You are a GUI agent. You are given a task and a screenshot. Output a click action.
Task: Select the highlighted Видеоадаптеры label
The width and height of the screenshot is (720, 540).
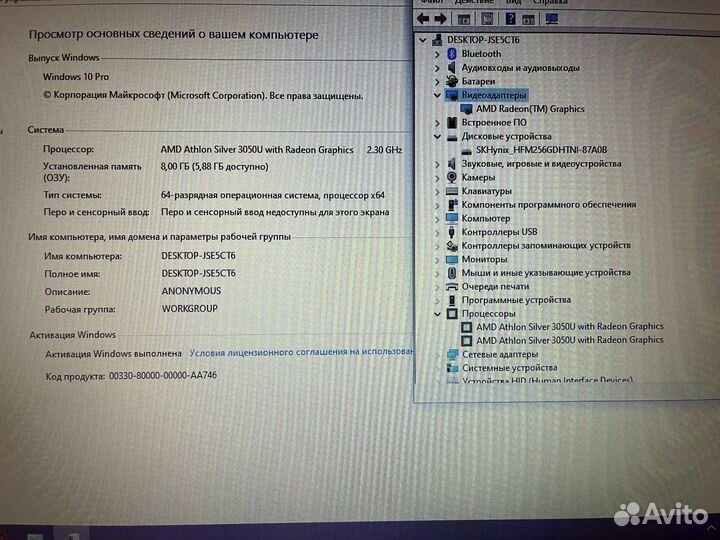coord(494,95)
